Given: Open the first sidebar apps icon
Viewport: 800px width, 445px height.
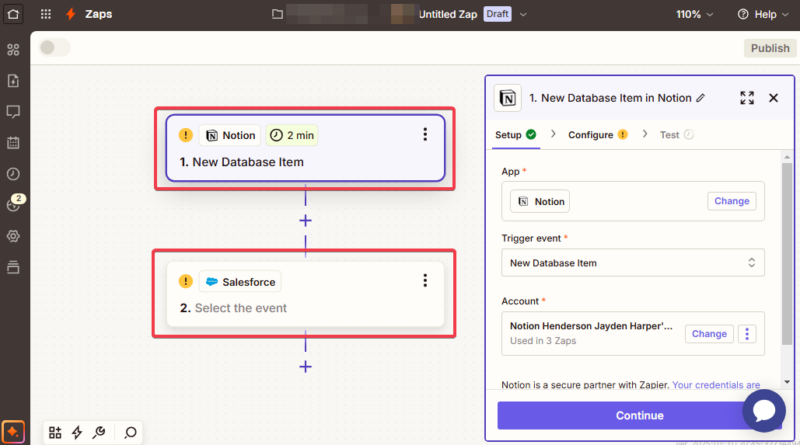Looking at the screenshot, I should pyautogui.click(x=13, y=50).
